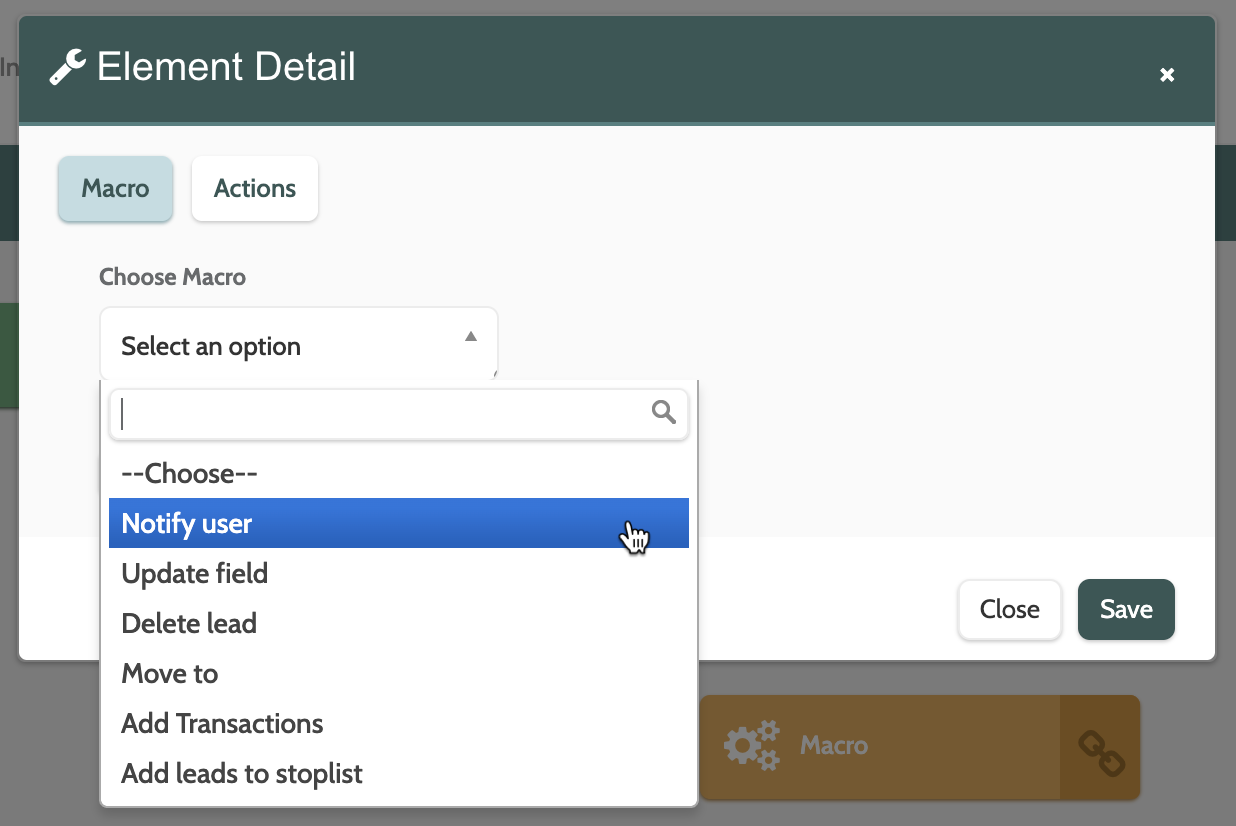Viewport: 1236px width, 826px height.
Task: Select 'Add Transactions' from dropdown
Action: pos(222,723)
